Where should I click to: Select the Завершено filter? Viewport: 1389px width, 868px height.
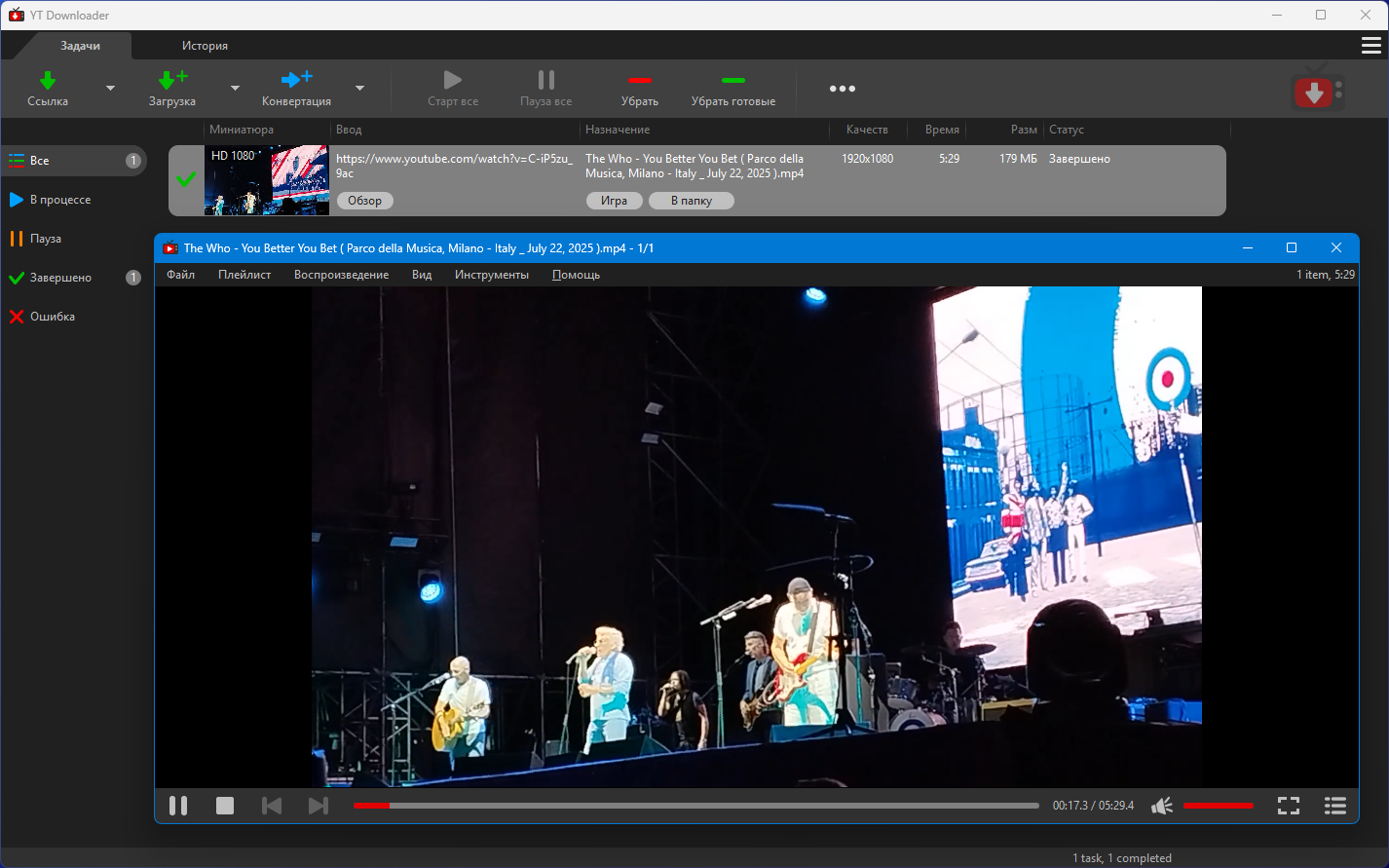click(74, 278)
